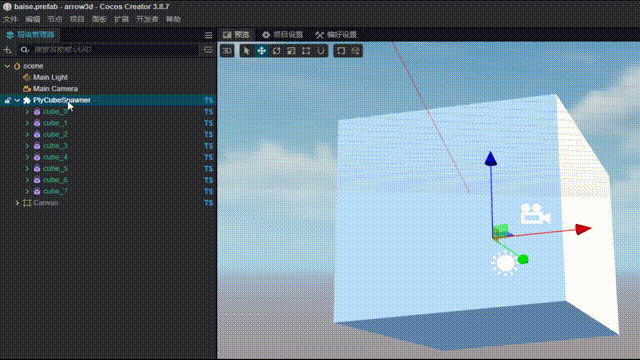Select the cube_3 node

[55, 146]
